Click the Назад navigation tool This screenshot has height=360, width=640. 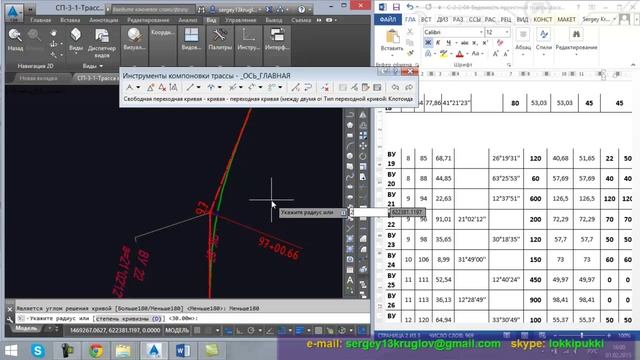point(15,40)
